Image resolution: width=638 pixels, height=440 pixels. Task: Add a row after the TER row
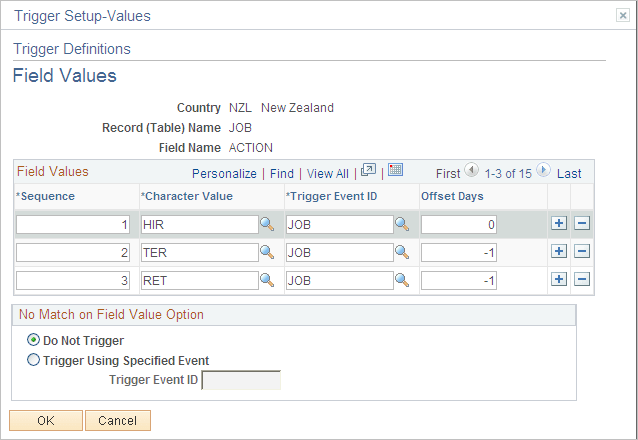(x=559, y=251)
